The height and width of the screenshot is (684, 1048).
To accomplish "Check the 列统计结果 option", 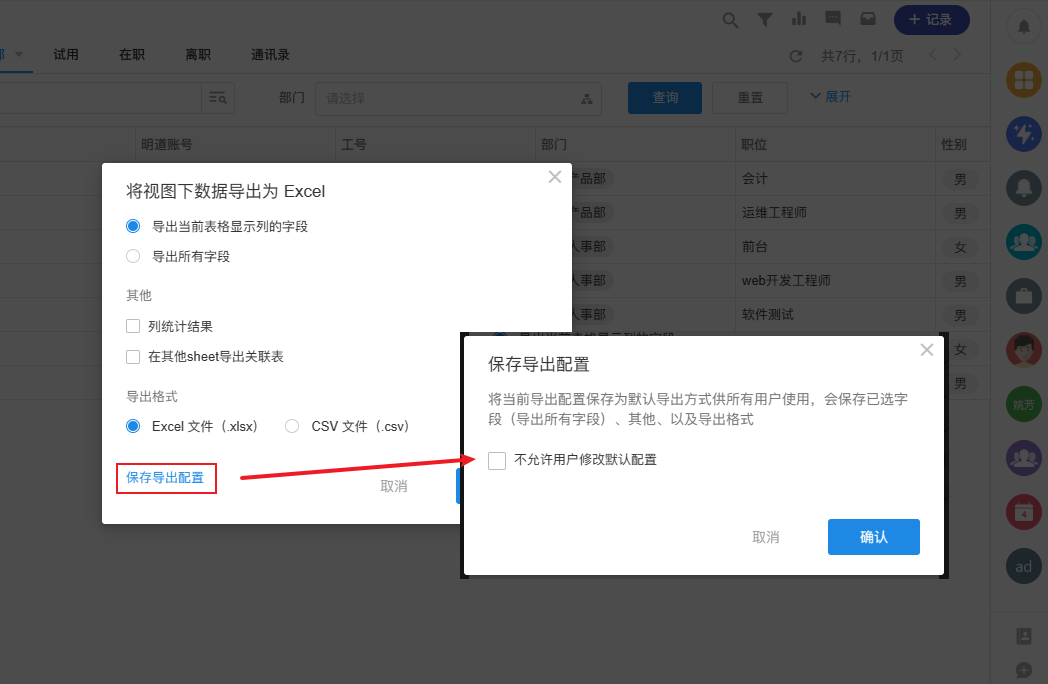I will (133, 326).
